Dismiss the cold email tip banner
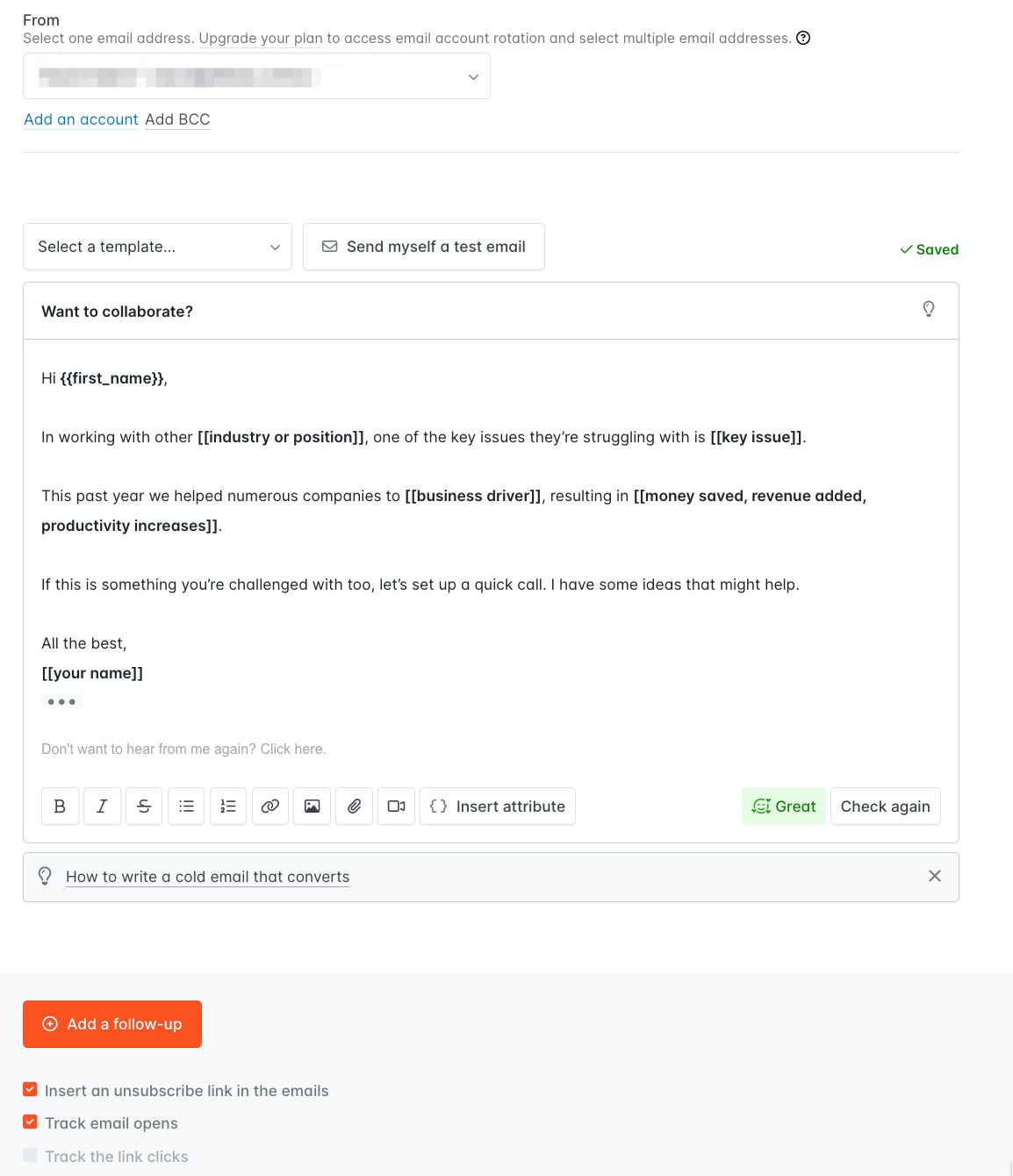Screen dimensions: 1013x1176 [x=934, y=876]
